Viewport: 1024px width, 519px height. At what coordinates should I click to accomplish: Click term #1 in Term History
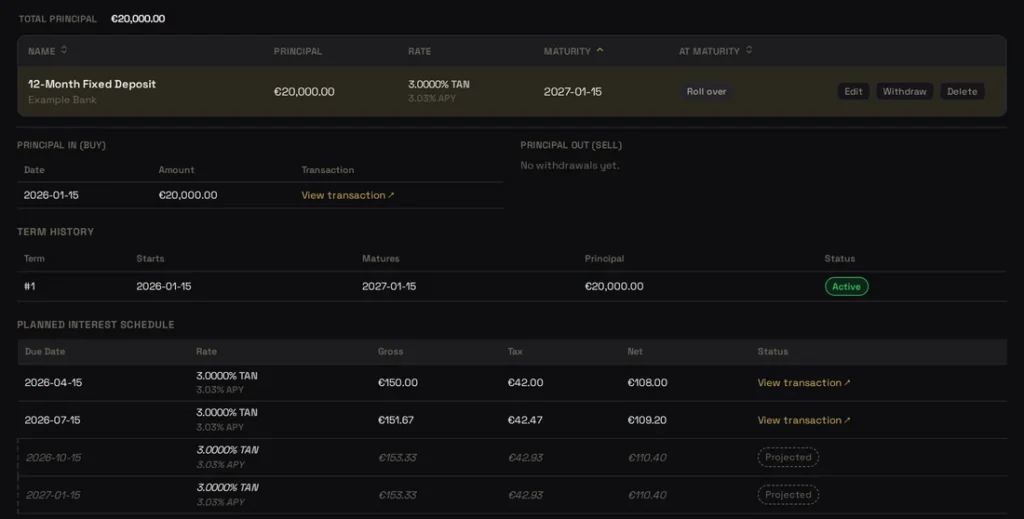[29, 287]
